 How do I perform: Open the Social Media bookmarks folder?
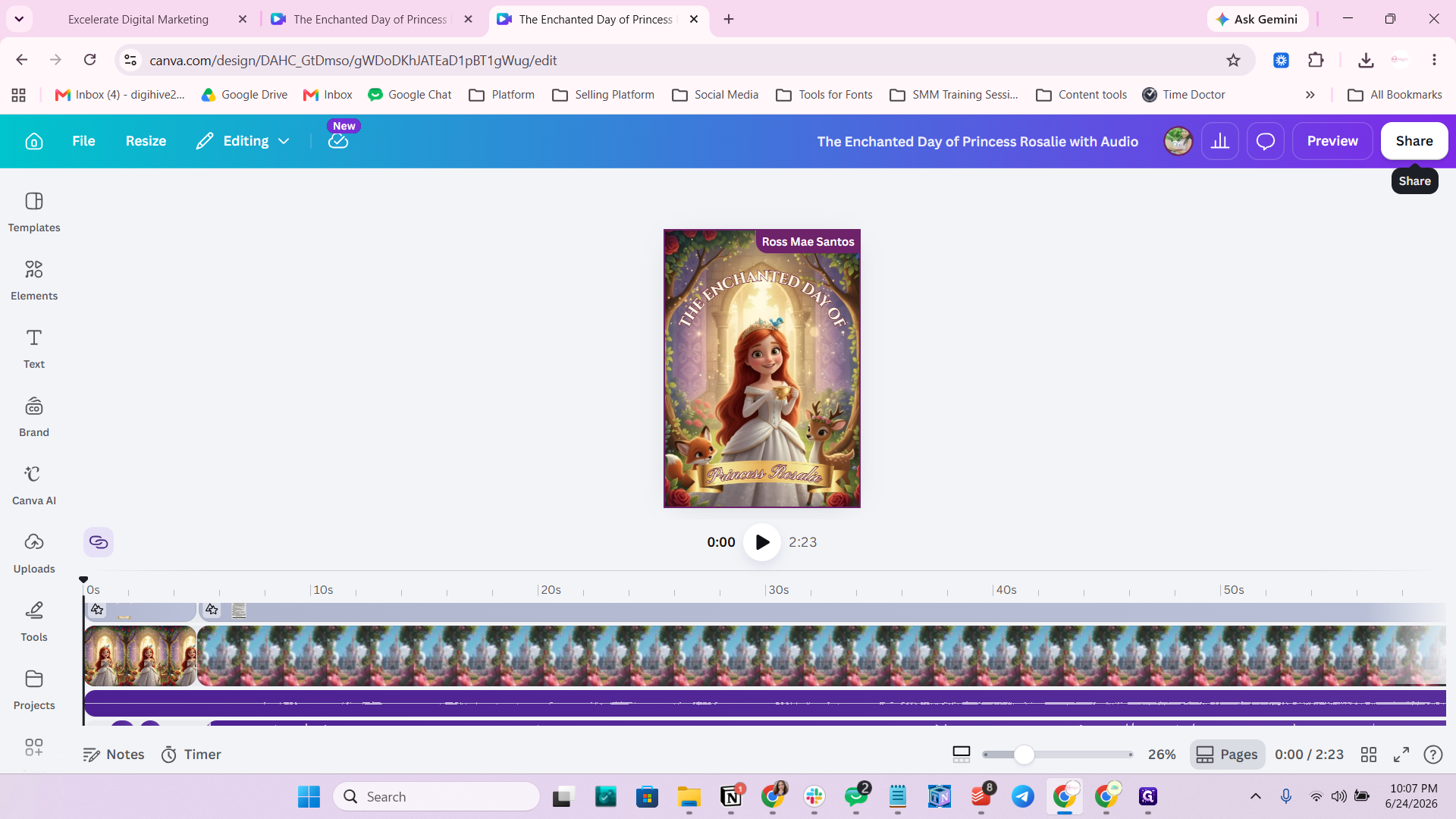(x=715, y=95)
